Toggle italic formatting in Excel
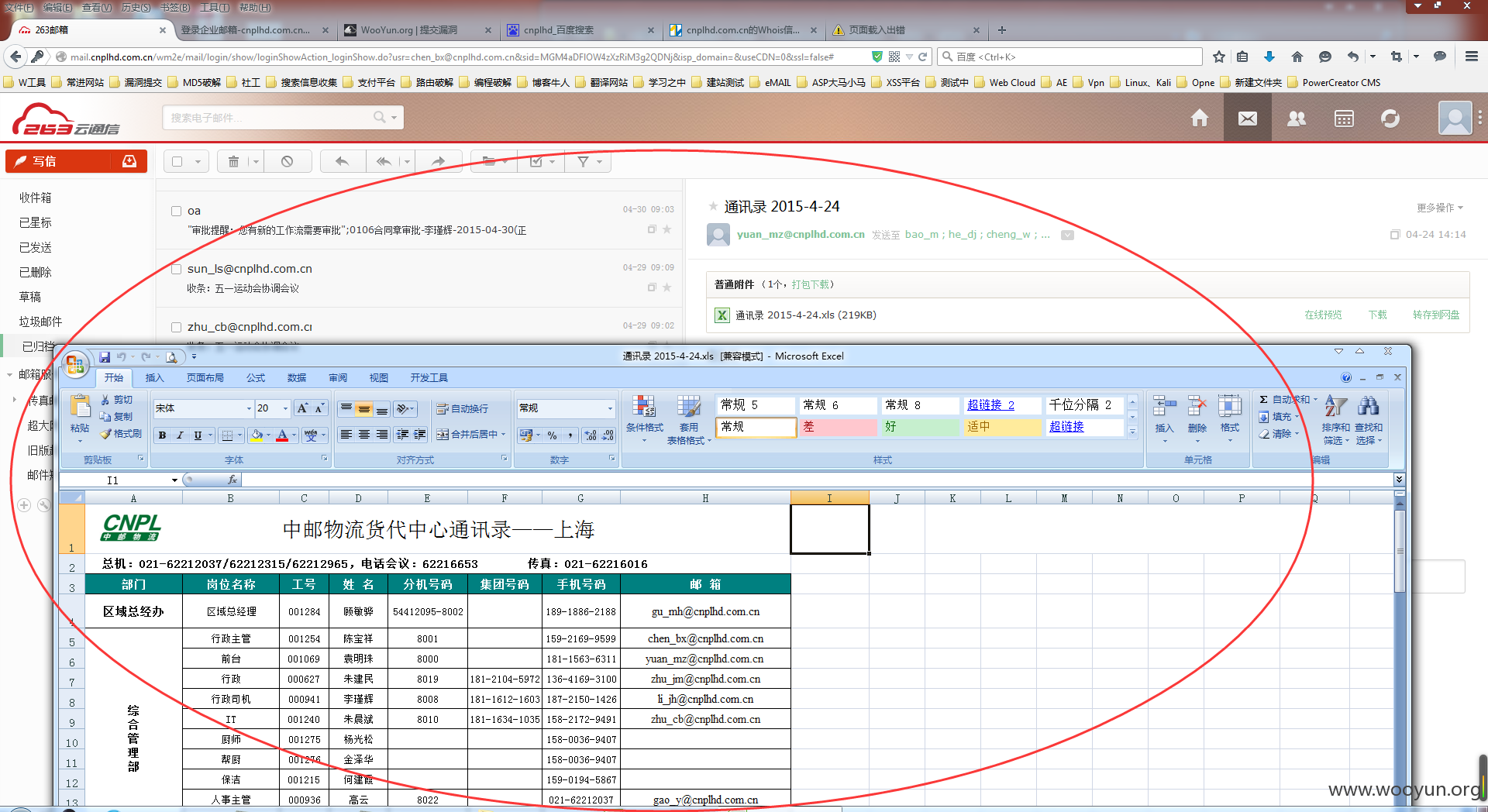This screenshot has height=812, width=1488. point(180,435)
